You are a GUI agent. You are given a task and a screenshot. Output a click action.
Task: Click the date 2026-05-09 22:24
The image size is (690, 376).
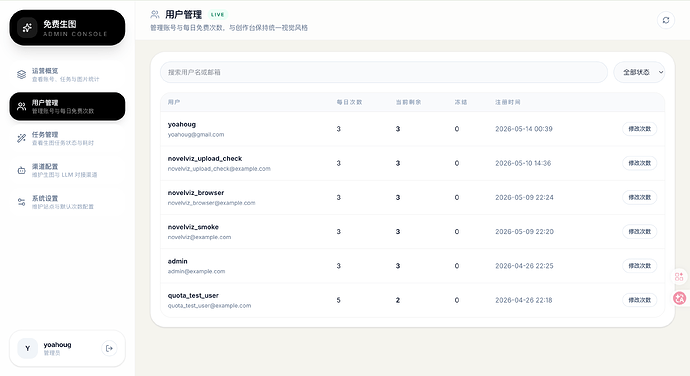pos(524,198)
